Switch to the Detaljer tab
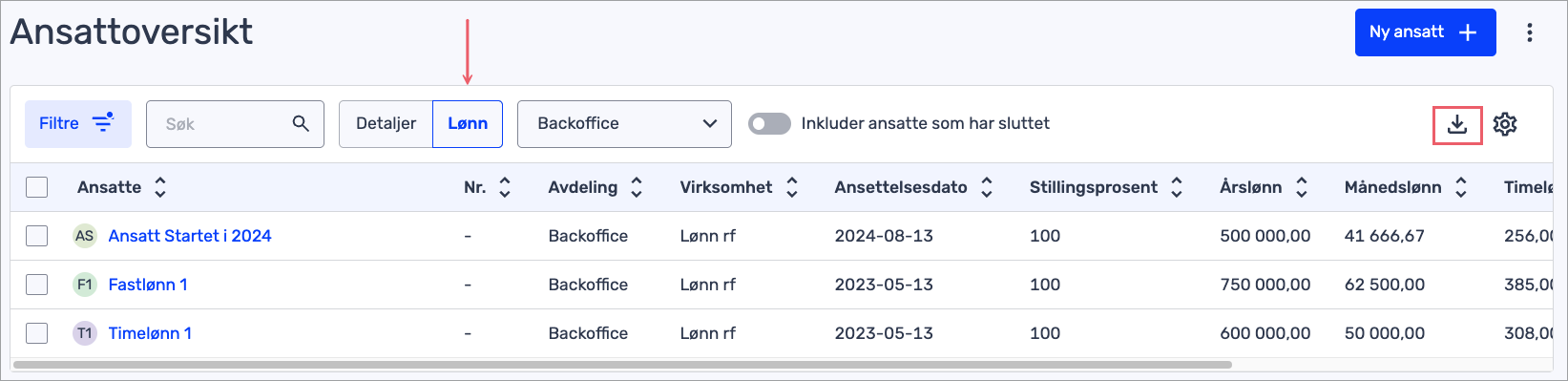This screenshot has width=1568, height=381. tap(386, 124)
